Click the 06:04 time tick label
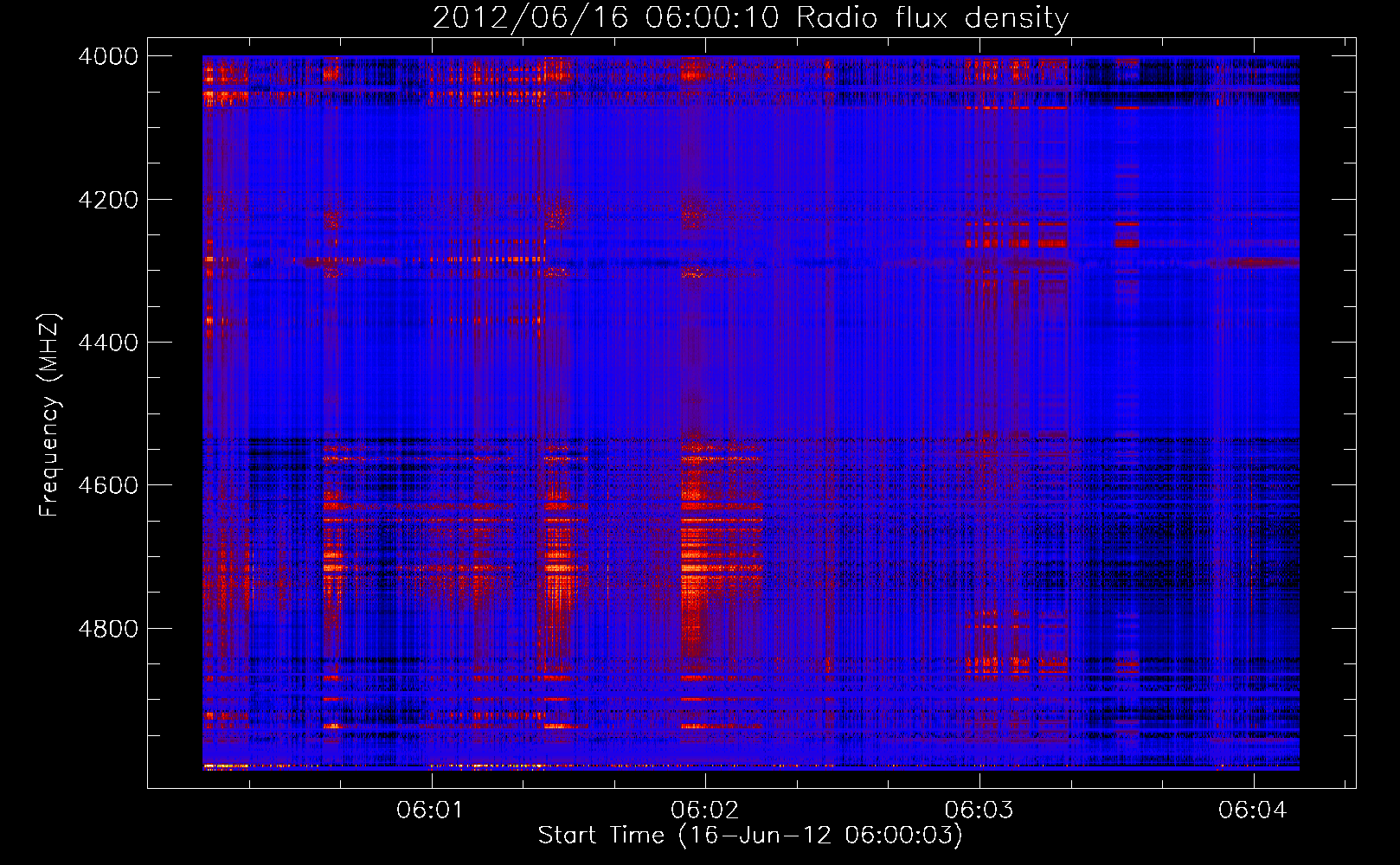This screenshot has height=865, width=1400. [x=1253, y=810]
